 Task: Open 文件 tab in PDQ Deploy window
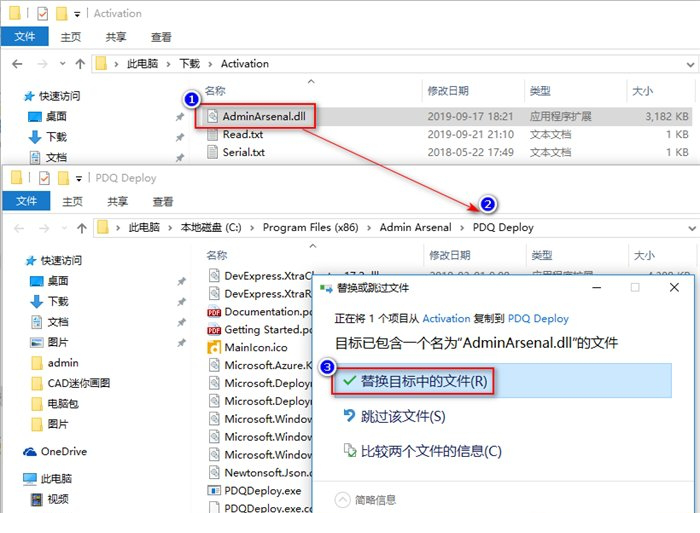click(x=26, y=201)
